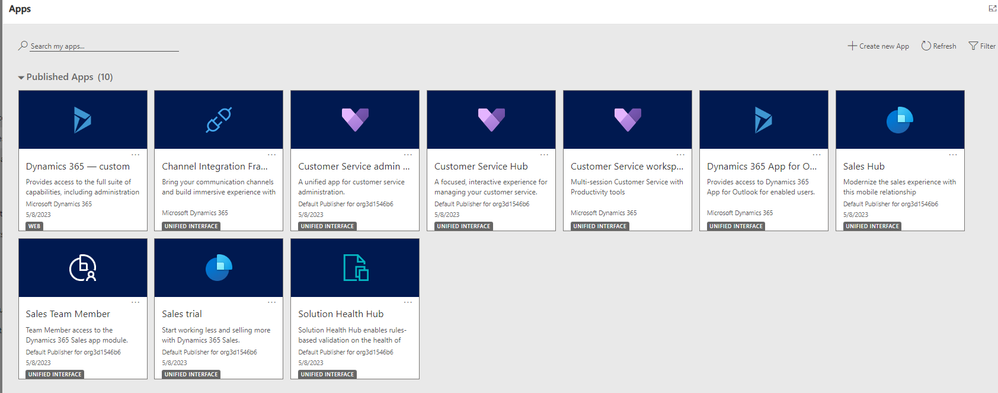
Task: Open Sales Team Member title
Action: point(68,314)
